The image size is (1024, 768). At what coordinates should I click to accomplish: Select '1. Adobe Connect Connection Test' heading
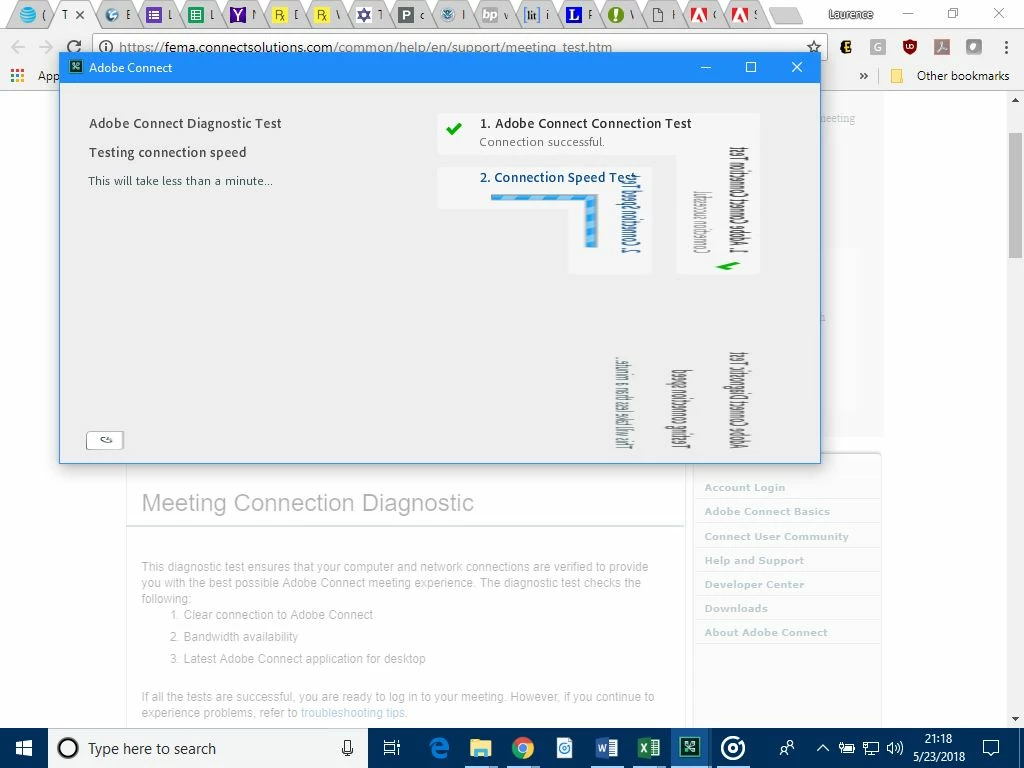click(x=586, y=123)
